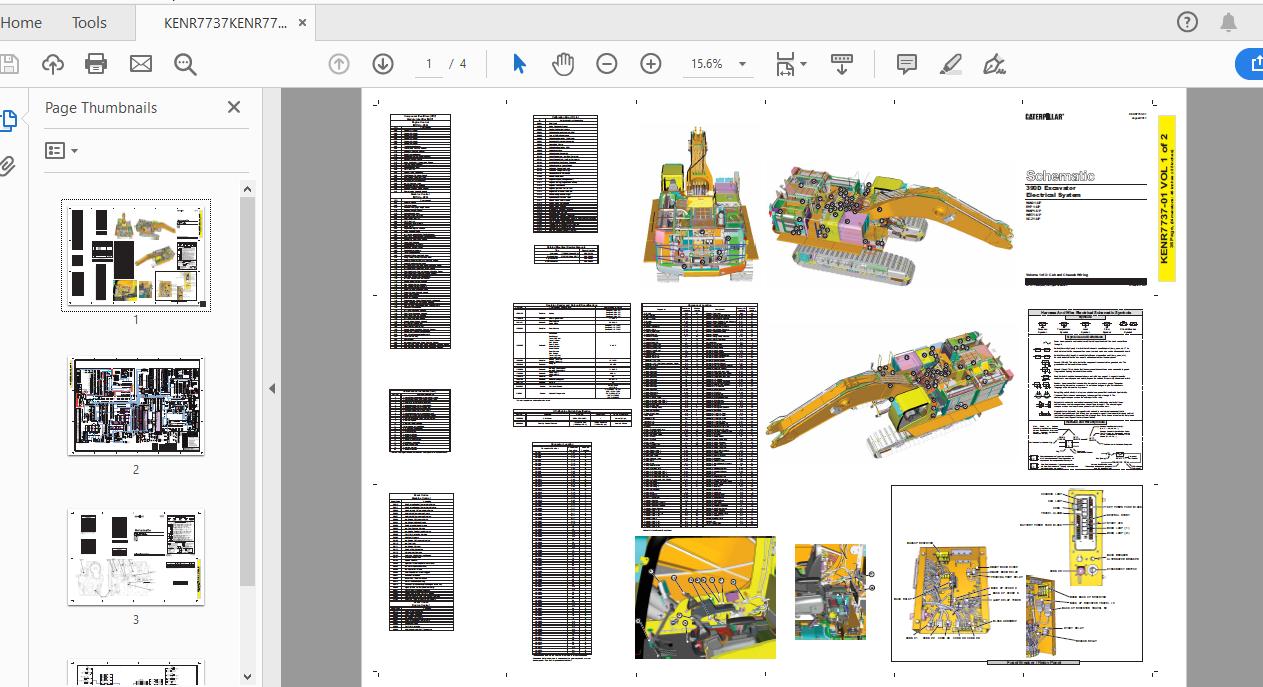
Task: Click the upload to cloud icon
Action: (52, 64)
